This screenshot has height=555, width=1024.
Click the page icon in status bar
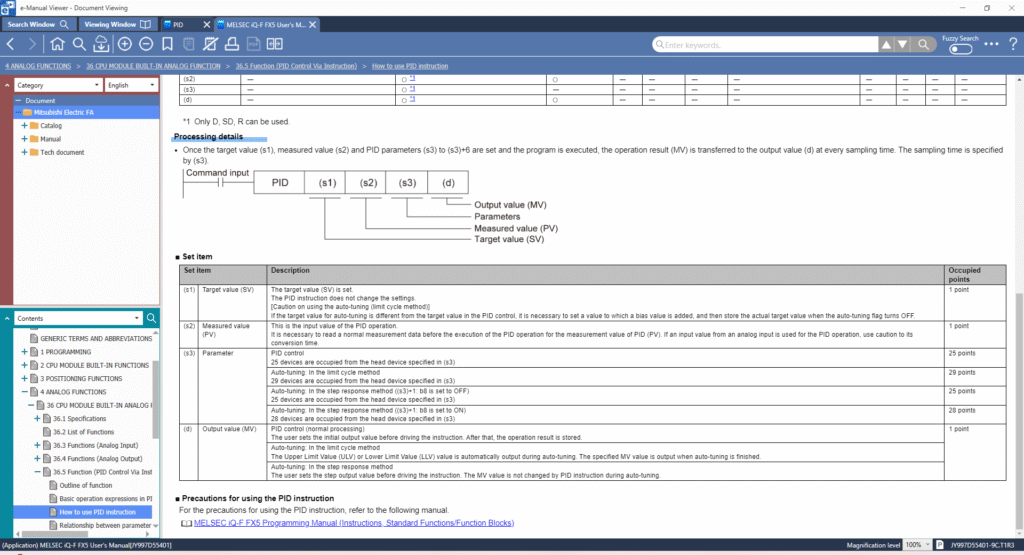939,545
